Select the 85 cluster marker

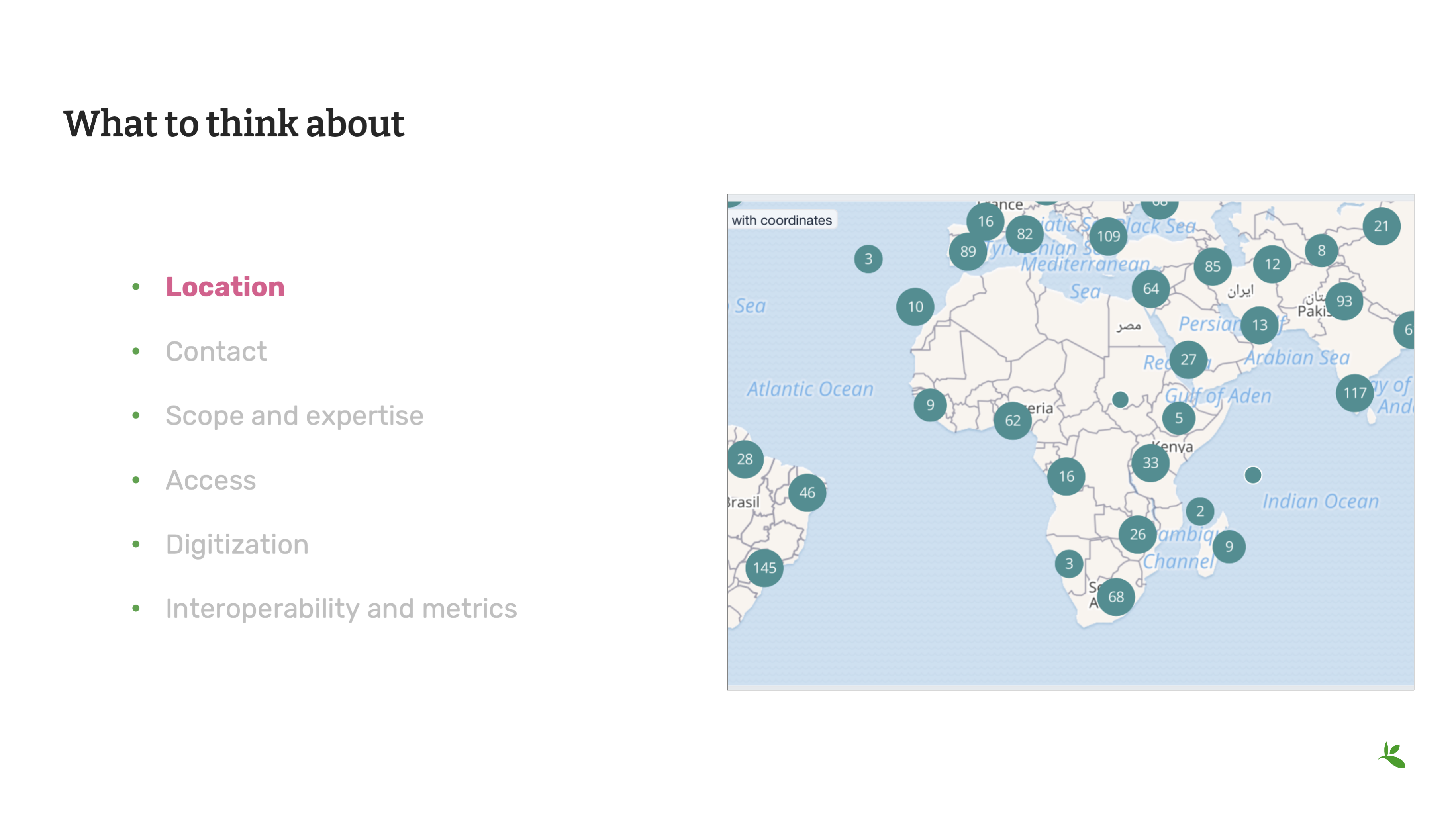pyautogui.click(x=1212, y=266)
